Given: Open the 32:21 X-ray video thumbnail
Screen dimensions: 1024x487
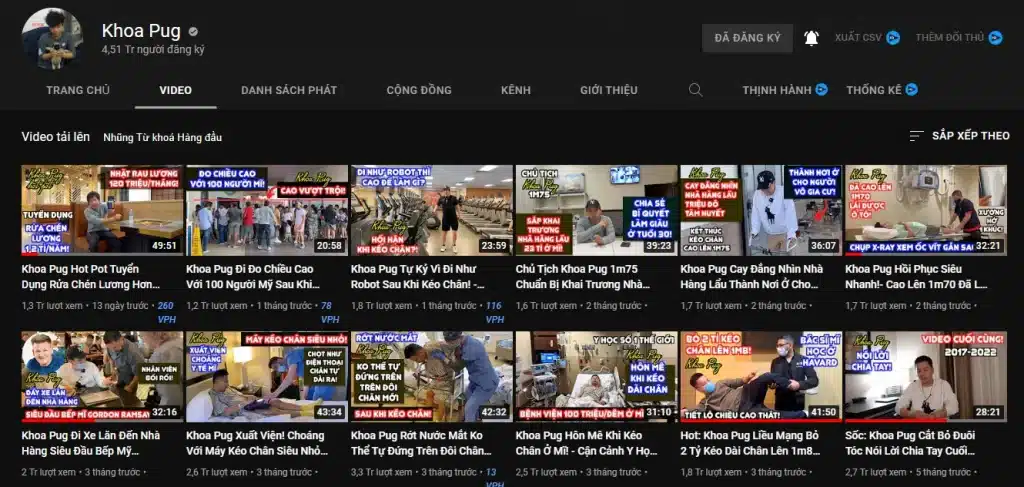Looking at the screenshot, I should click(925, 210).
